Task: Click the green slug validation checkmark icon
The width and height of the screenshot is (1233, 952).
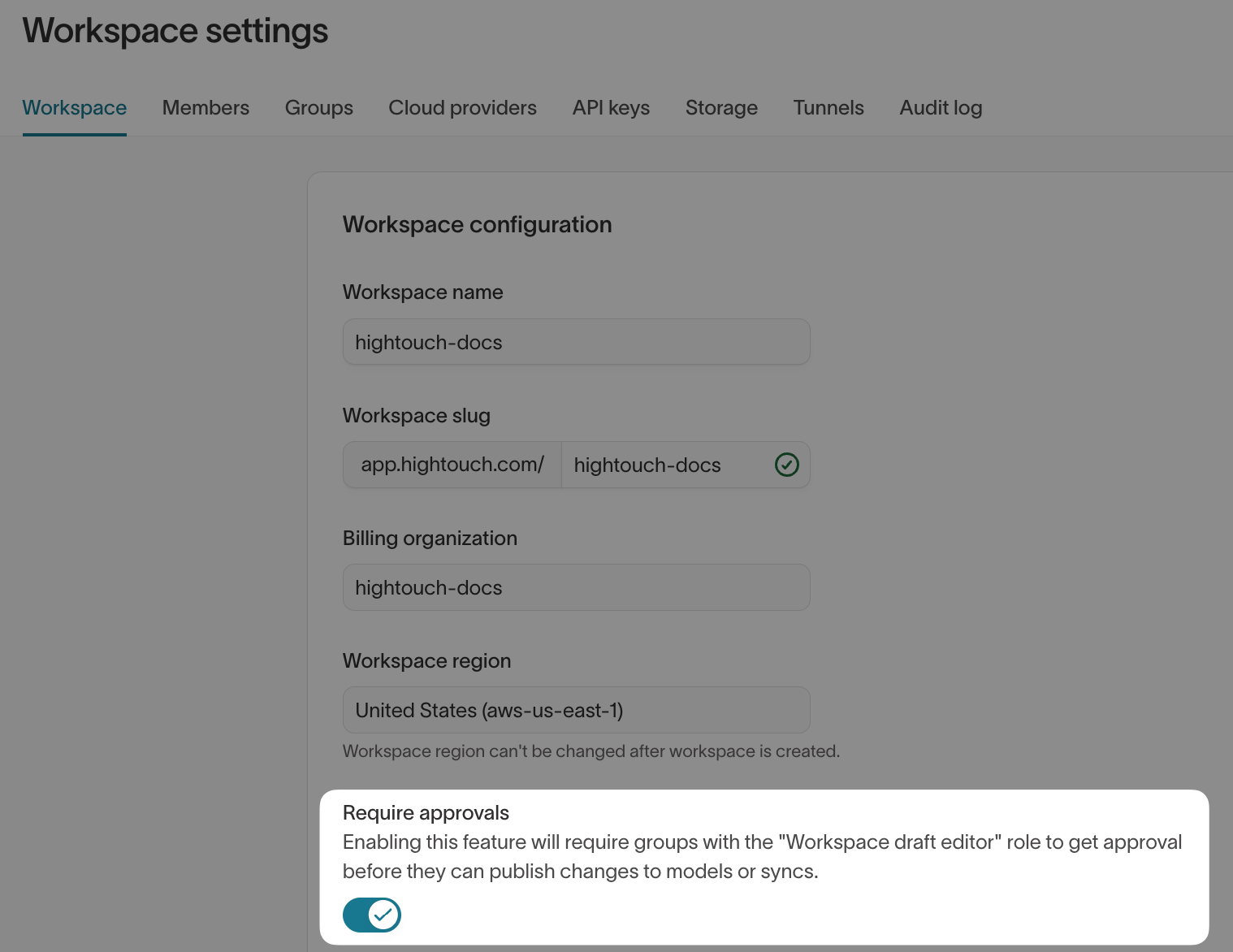Action: [x=786, y=465]
